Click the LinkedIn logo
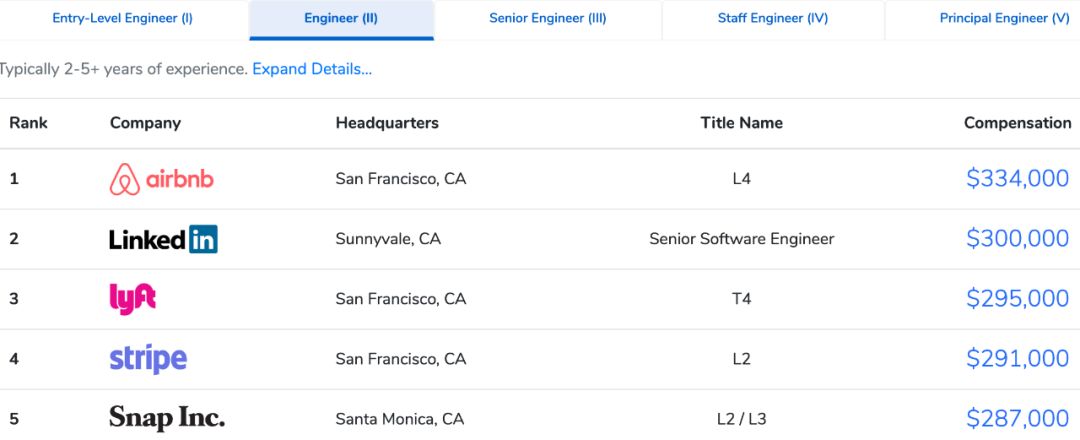Screen dimensions: 1080x440 pyautogui.click(x=163, y=239)
